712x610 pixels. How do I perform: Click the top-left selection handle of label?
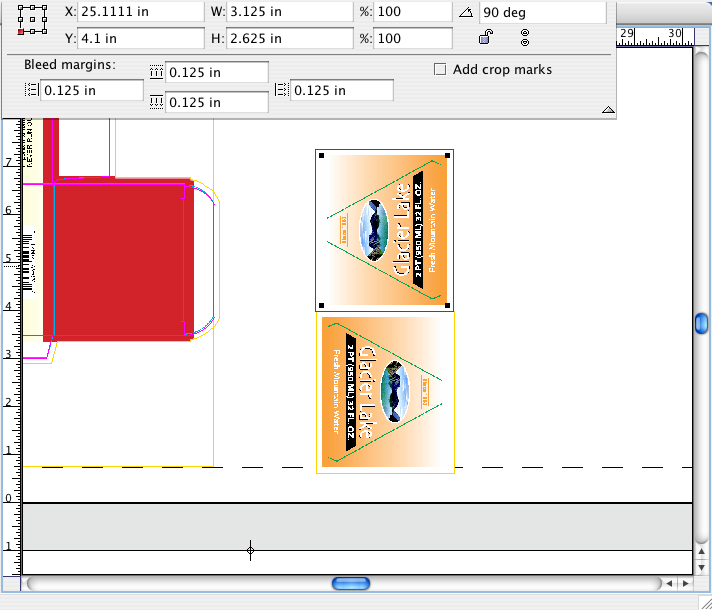click(x=321, y=155)
